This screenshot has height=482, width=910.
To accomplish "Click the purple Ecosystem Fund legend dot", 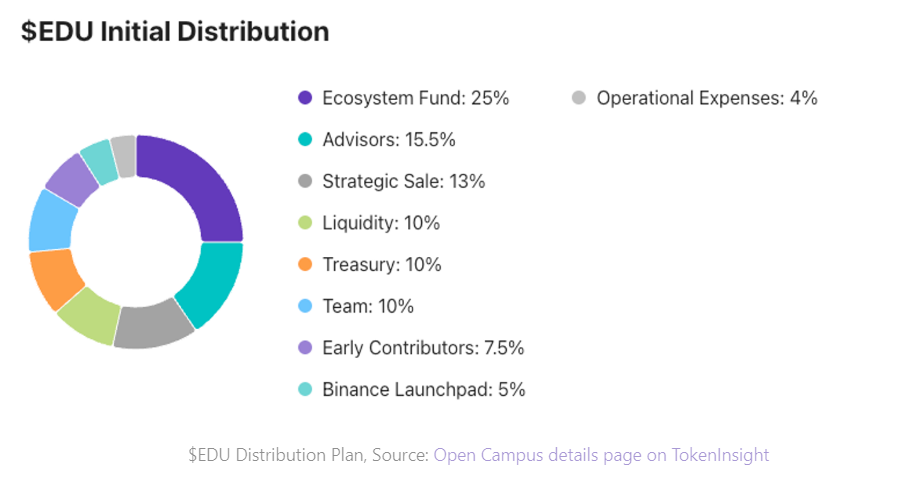I will coord(305,98).
